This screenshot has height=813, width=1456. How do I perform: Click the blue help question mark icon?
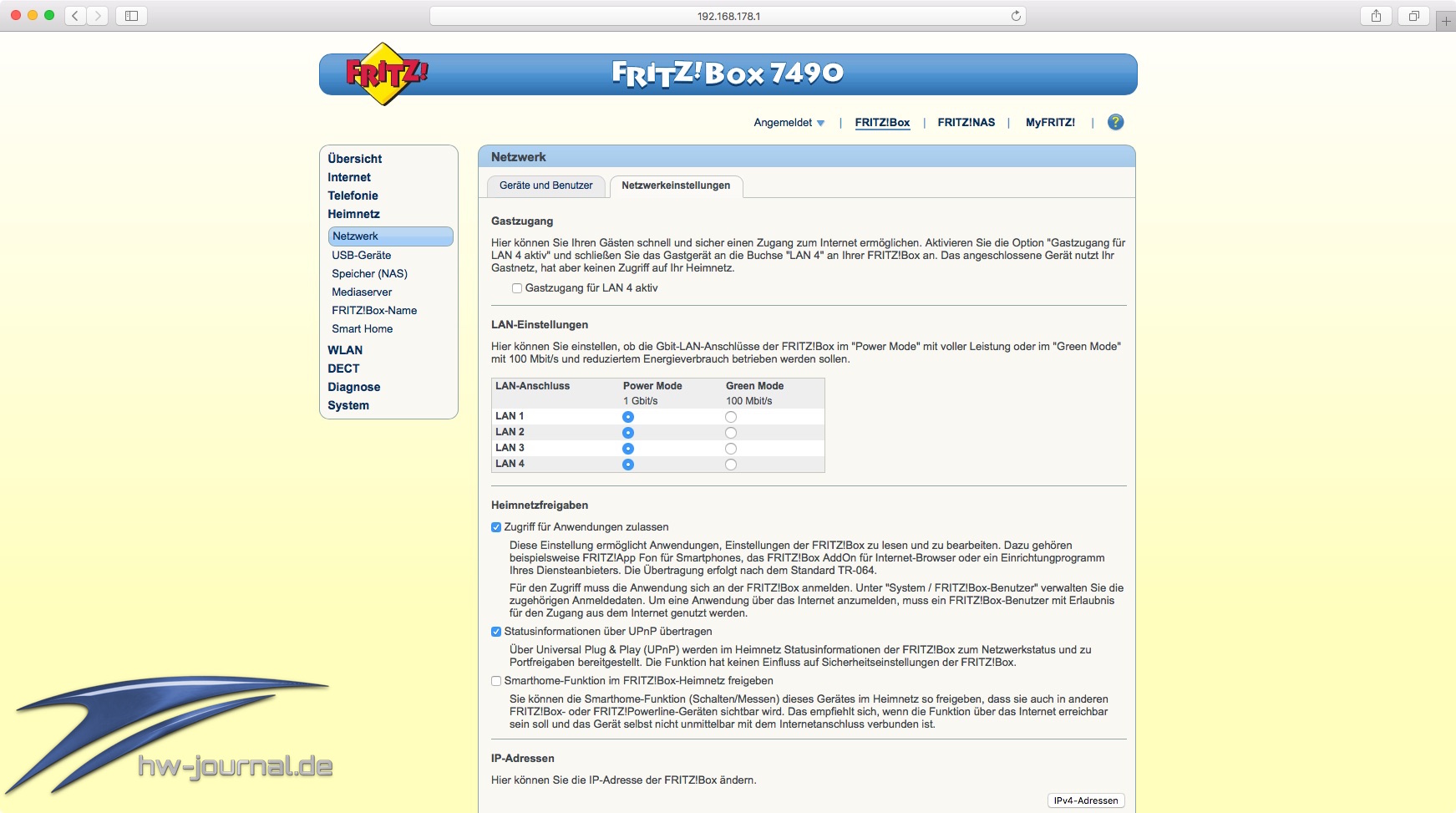(x=1115, y=122)
